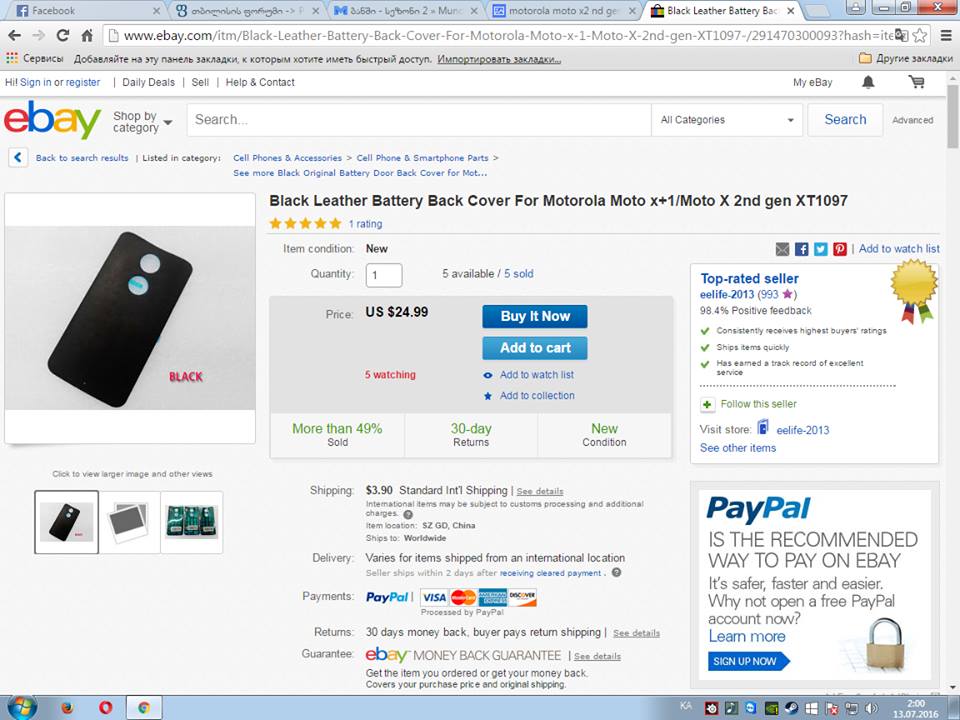Viewport: 960px width, 720px height.
Task: Select the black cover thumbnail
Action: coord(66,522)
